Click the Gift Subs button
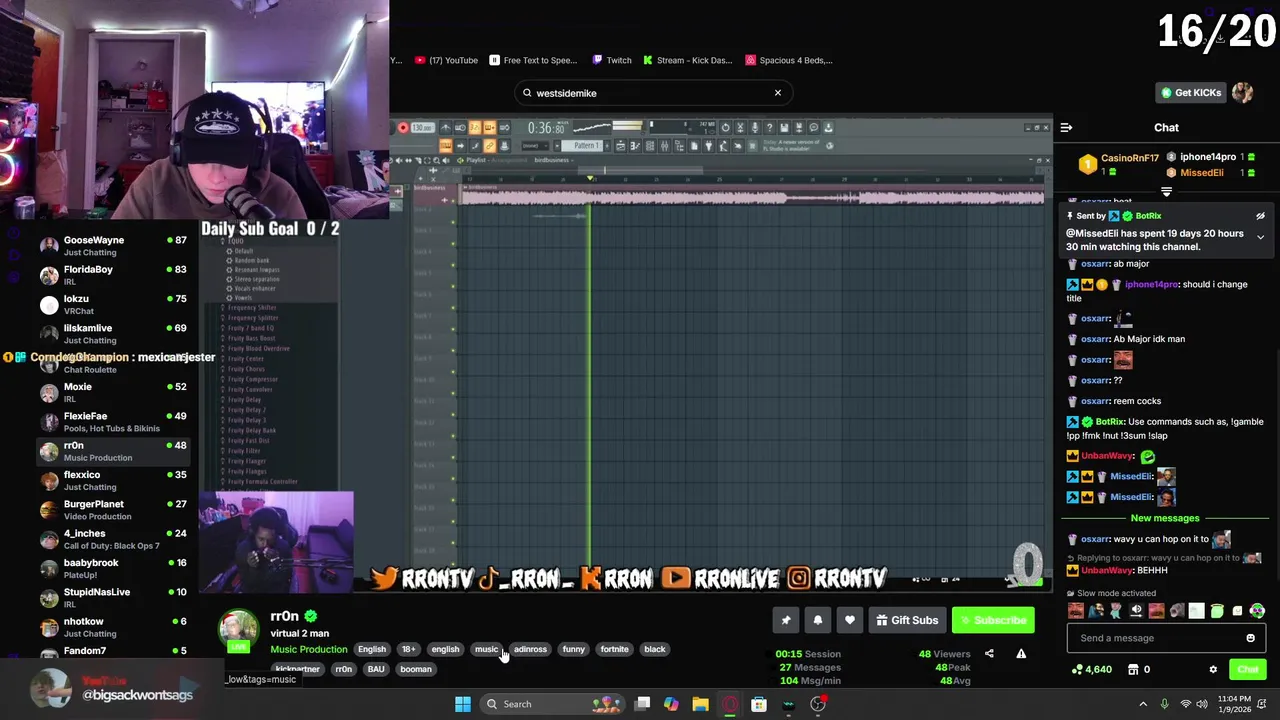This screenshot has width=1280, height=720. (907, 620)
